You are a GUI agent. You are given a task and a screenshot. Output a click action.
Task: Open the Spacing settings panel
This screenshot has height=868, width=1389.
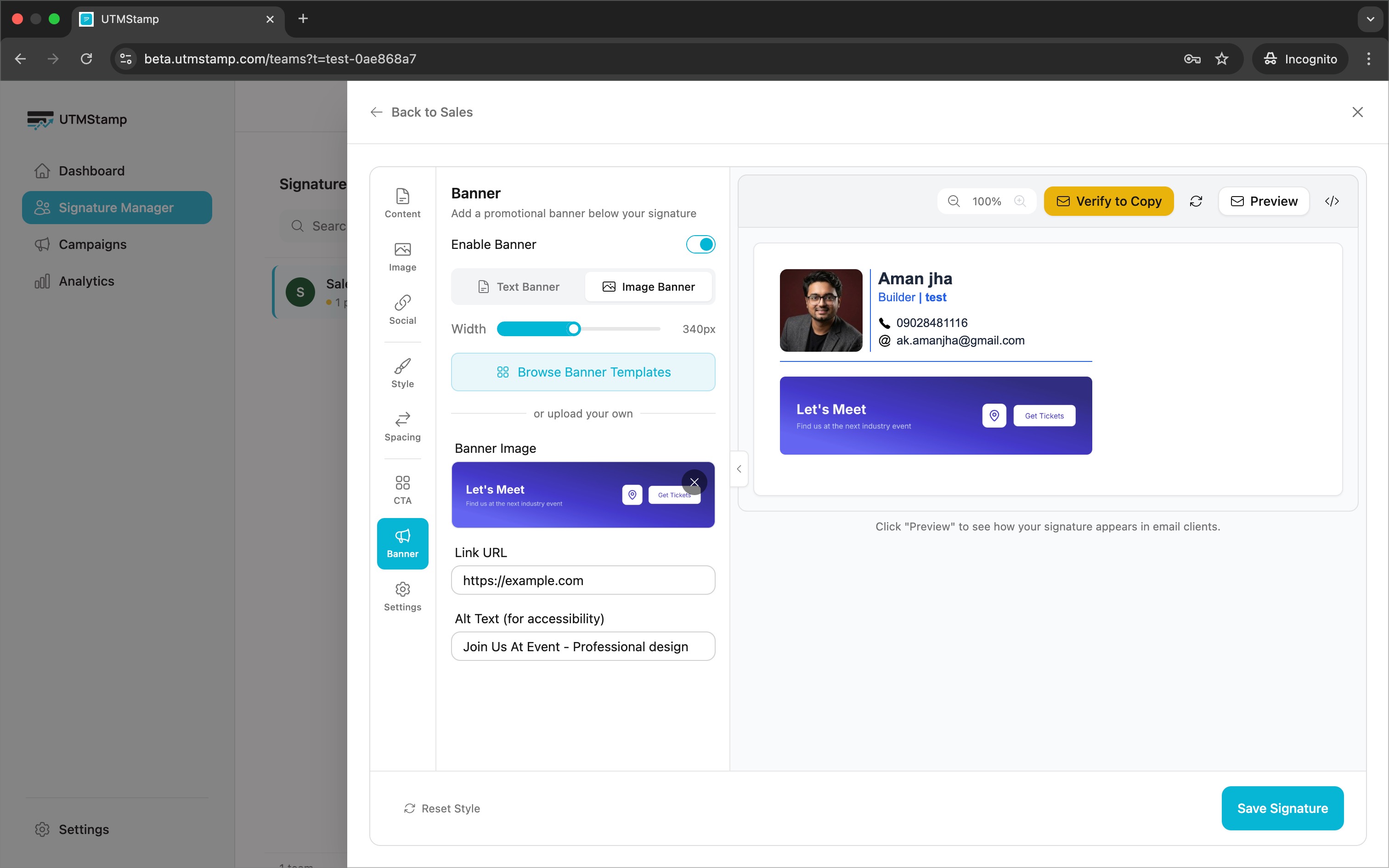[402, 426]
